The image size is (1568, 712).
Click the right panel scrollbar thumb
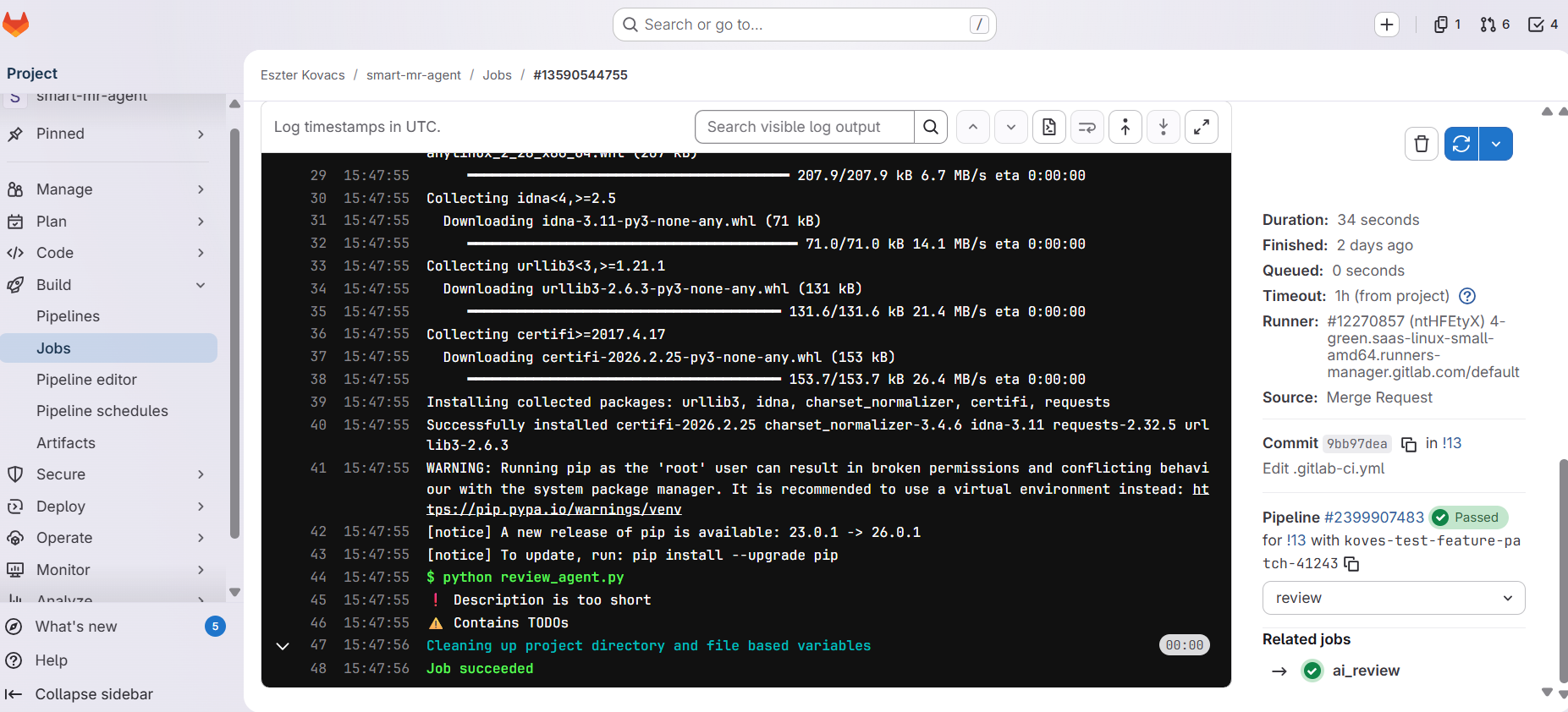1564,571
